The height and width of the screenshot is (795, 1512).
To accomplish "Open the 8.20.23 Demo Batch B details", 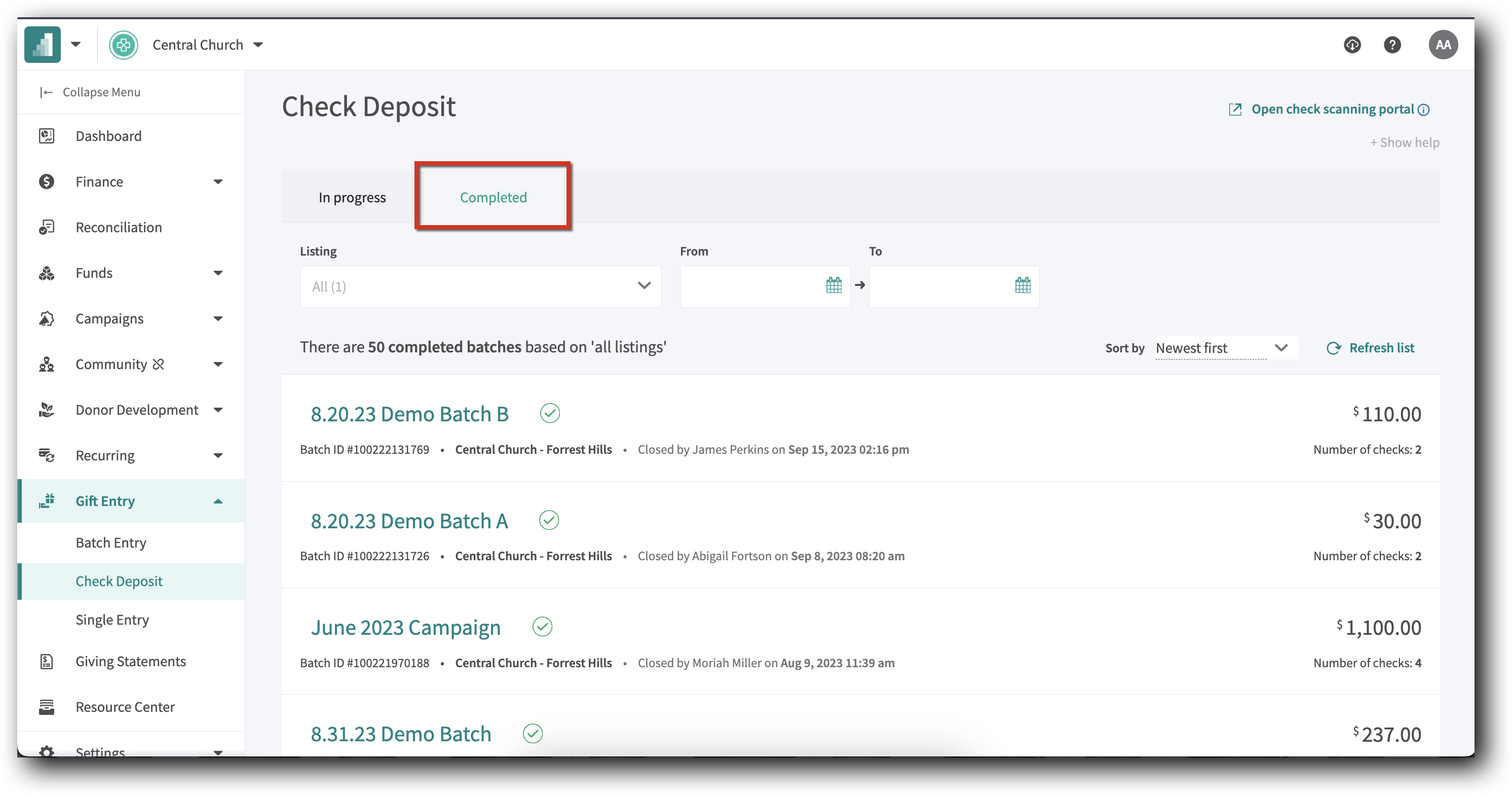I will click(x=410, y=413).
